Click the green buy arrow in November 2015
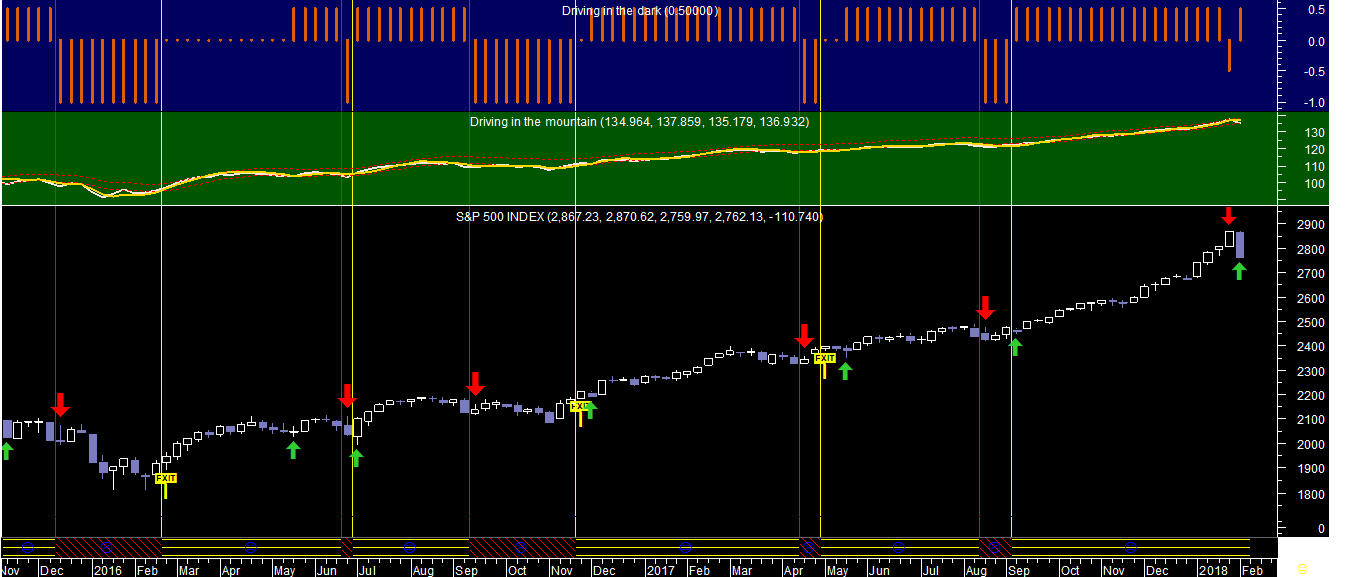The image size is (1352, 577). pyautogui.click(x=7, y=451)
